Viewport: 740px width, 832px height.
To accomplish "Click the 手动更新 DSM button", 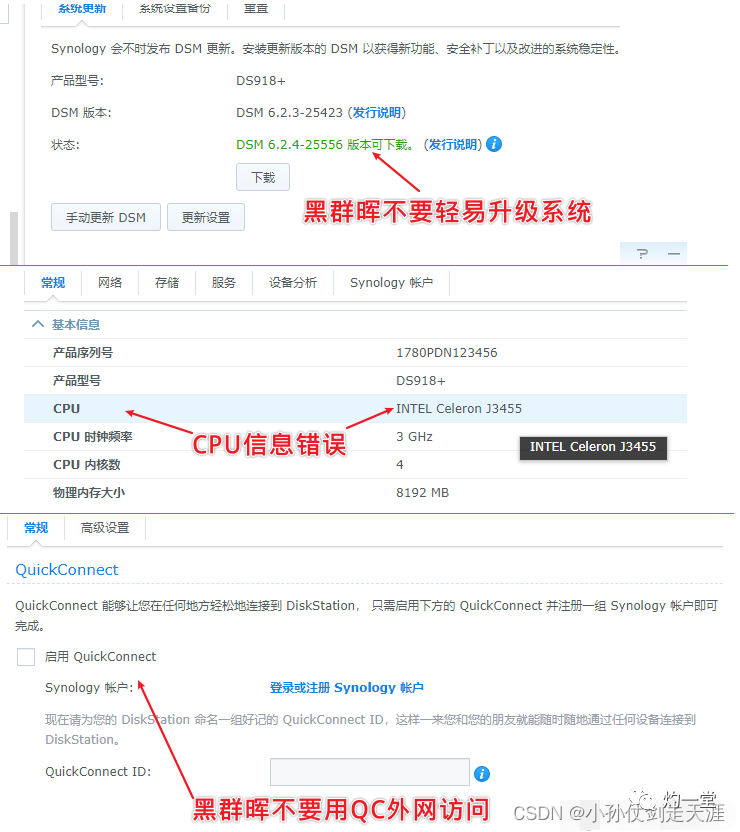I will click(x=106, y=217).
